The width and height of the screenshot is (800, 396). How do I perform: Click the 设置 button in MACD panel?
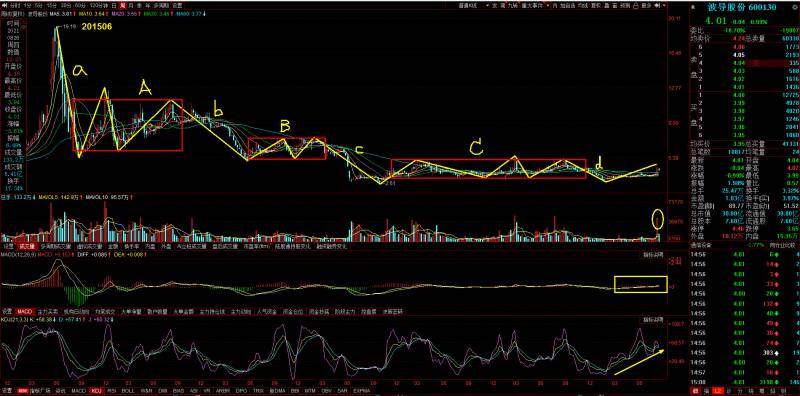(7, 311)
